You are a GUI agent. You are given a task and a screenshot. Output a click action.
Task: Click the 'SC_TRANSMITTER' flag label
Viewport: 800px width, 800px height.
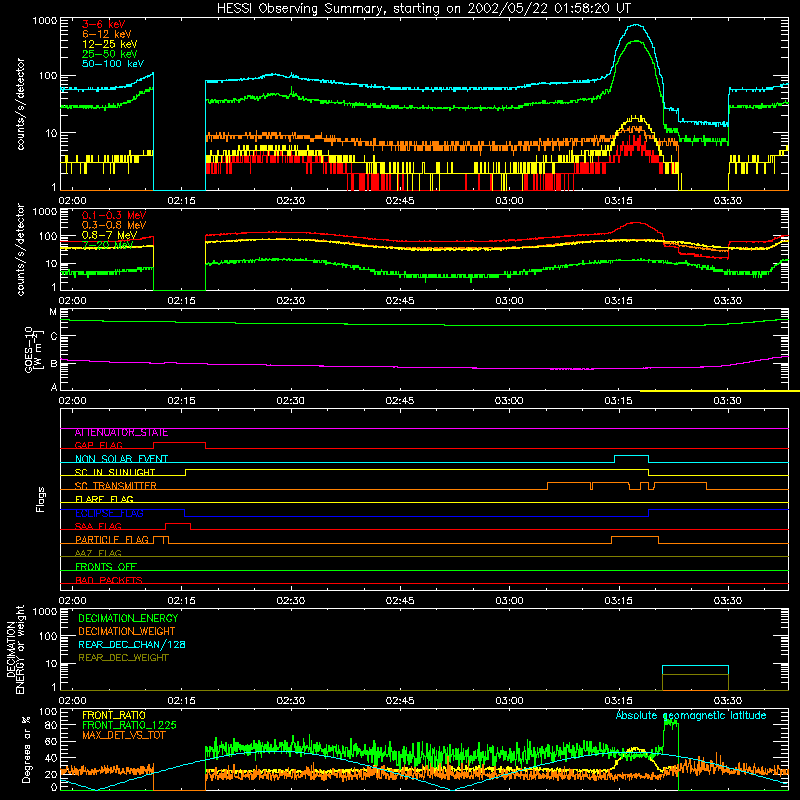(x=115, y=486)
